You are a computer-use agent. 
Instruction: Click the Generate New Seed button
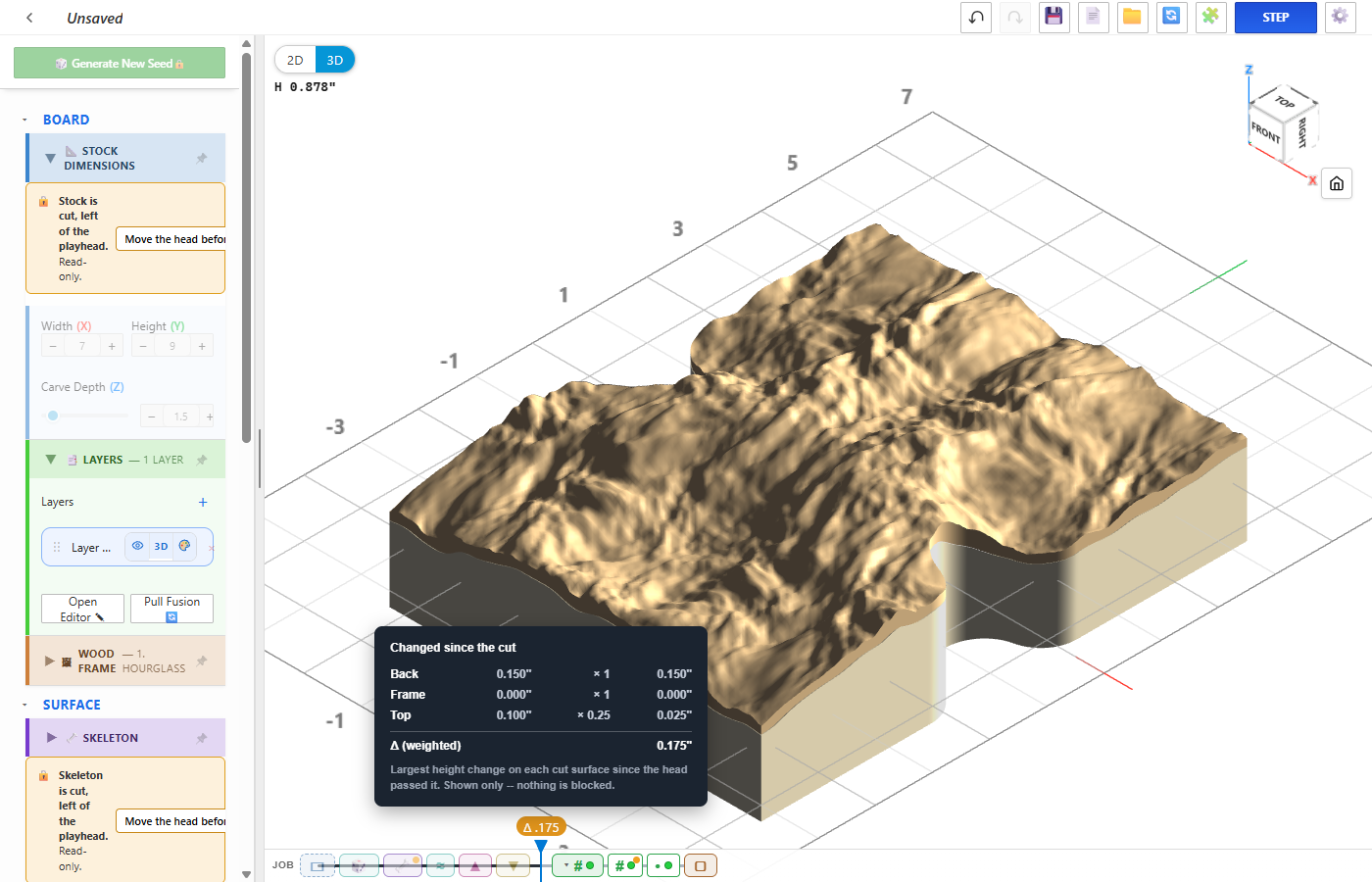[120, 63]
